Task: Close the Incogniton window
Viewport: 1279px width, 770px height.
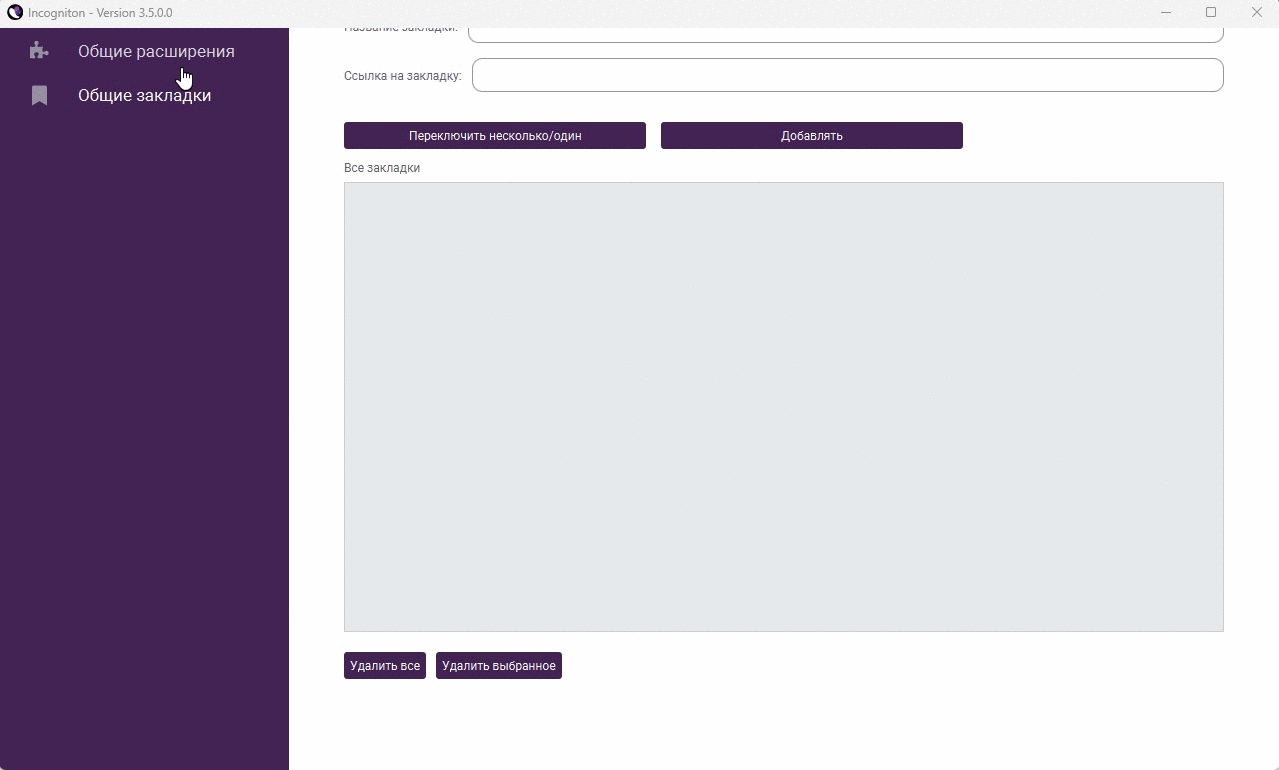Action: pos(1256,13)
